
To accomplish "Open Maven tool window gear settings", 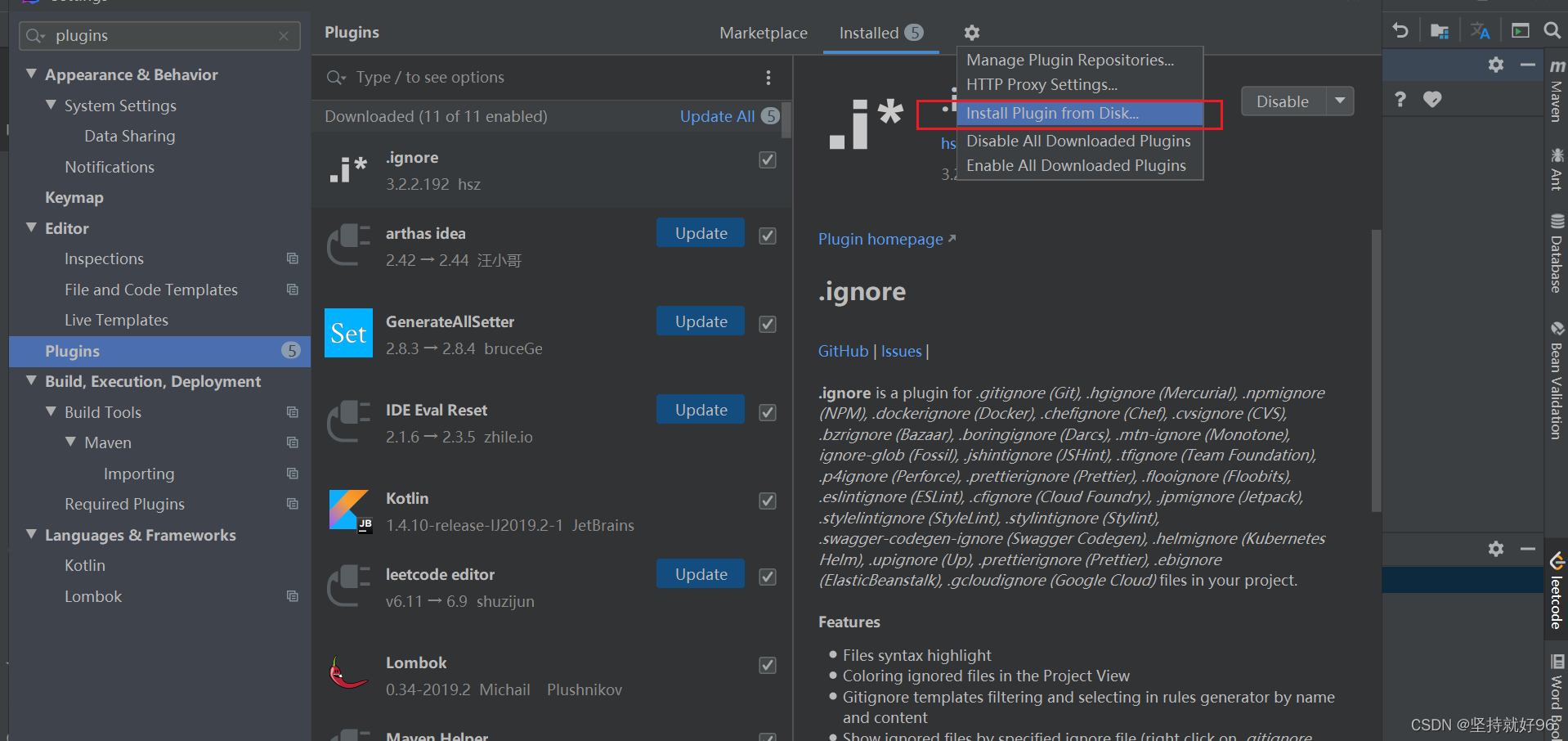I will click(x=1496, y=65).
